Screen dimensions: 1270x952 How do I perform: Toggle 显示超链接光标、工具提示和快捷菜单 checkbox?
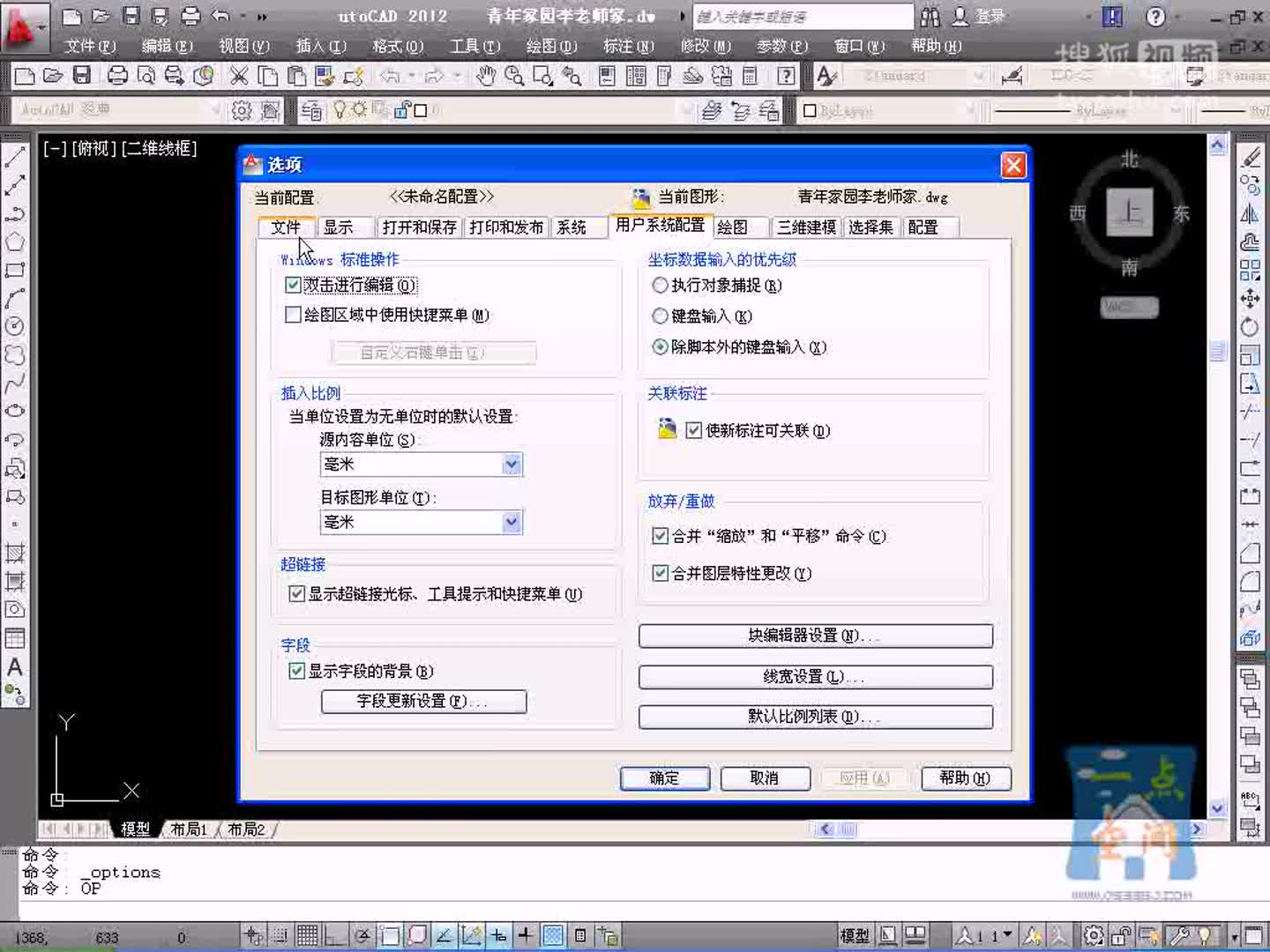tap(297, 594)
